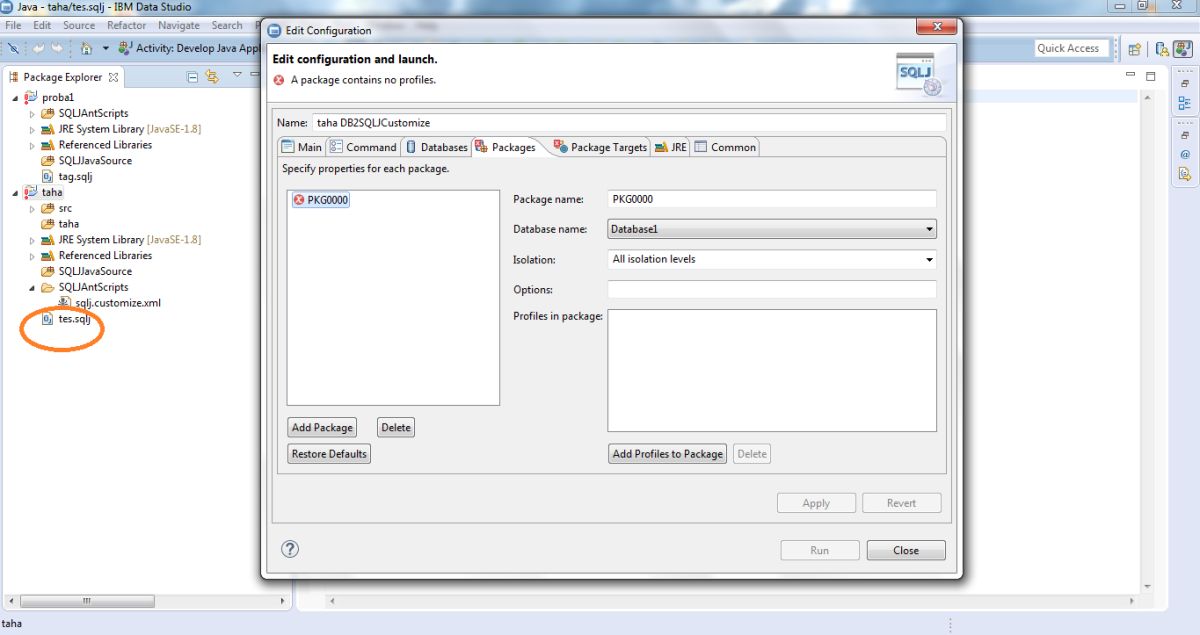Click the Close button in dialog

(906, 550)
